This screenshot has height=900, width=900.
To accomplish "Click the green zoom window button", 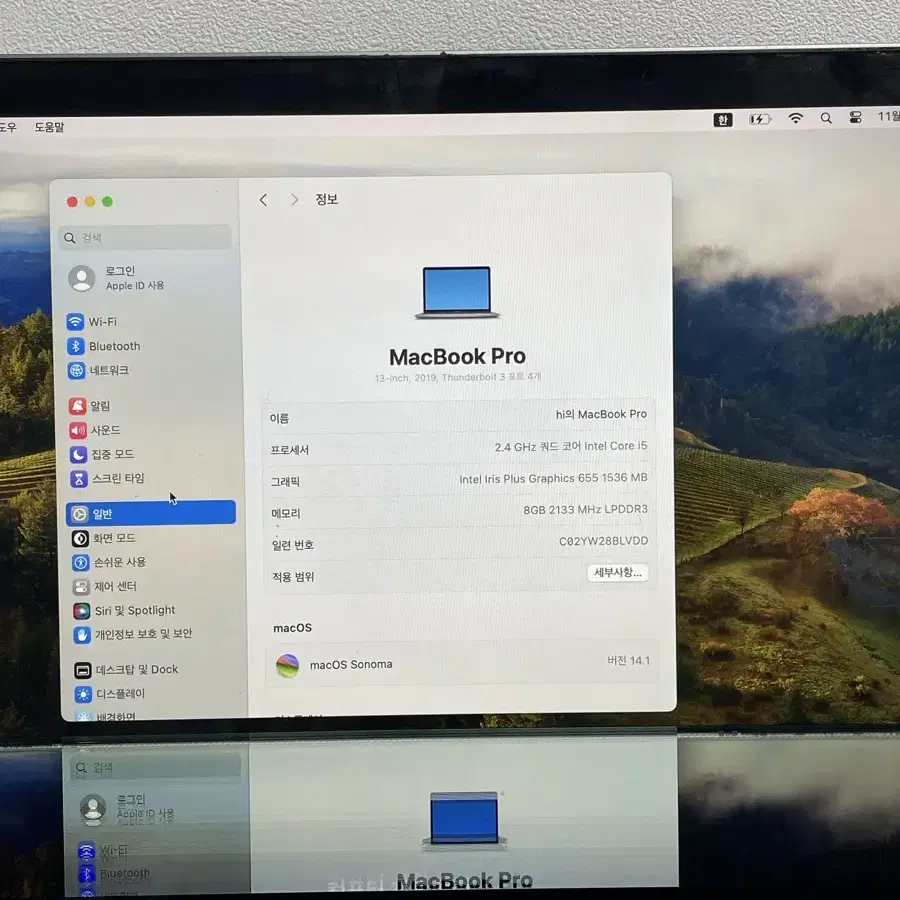I will pos(107,201).
